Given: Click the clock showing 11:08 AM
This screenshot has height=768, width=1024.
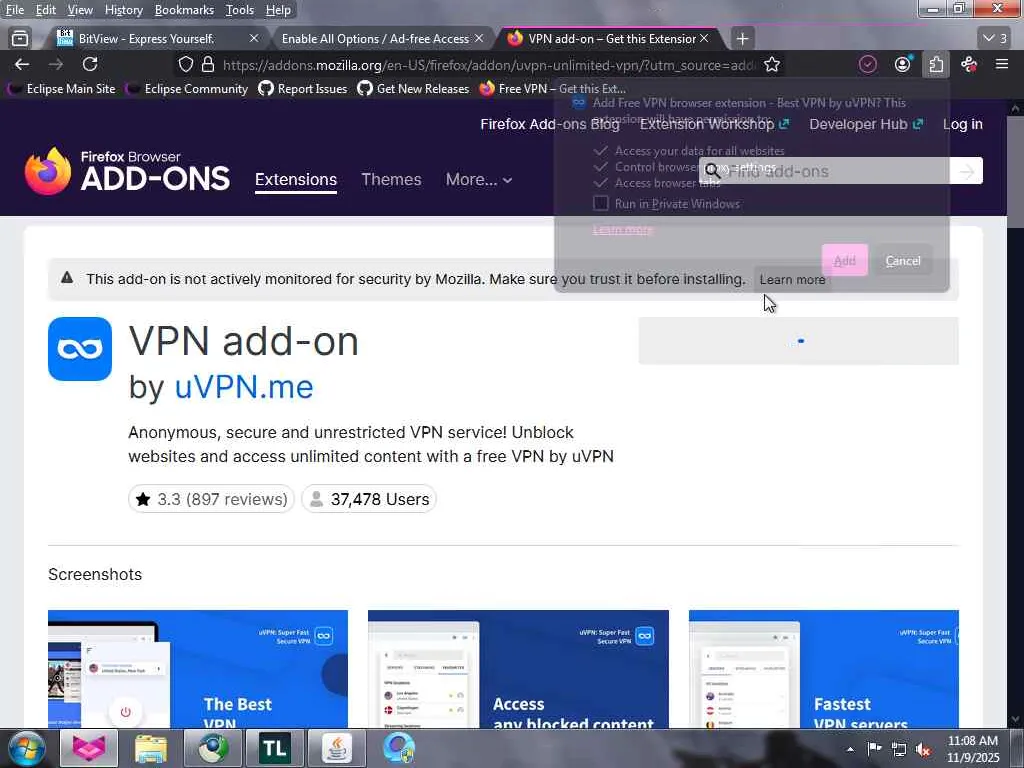Looking at the screenshot, I should click(x=973, y=741).
